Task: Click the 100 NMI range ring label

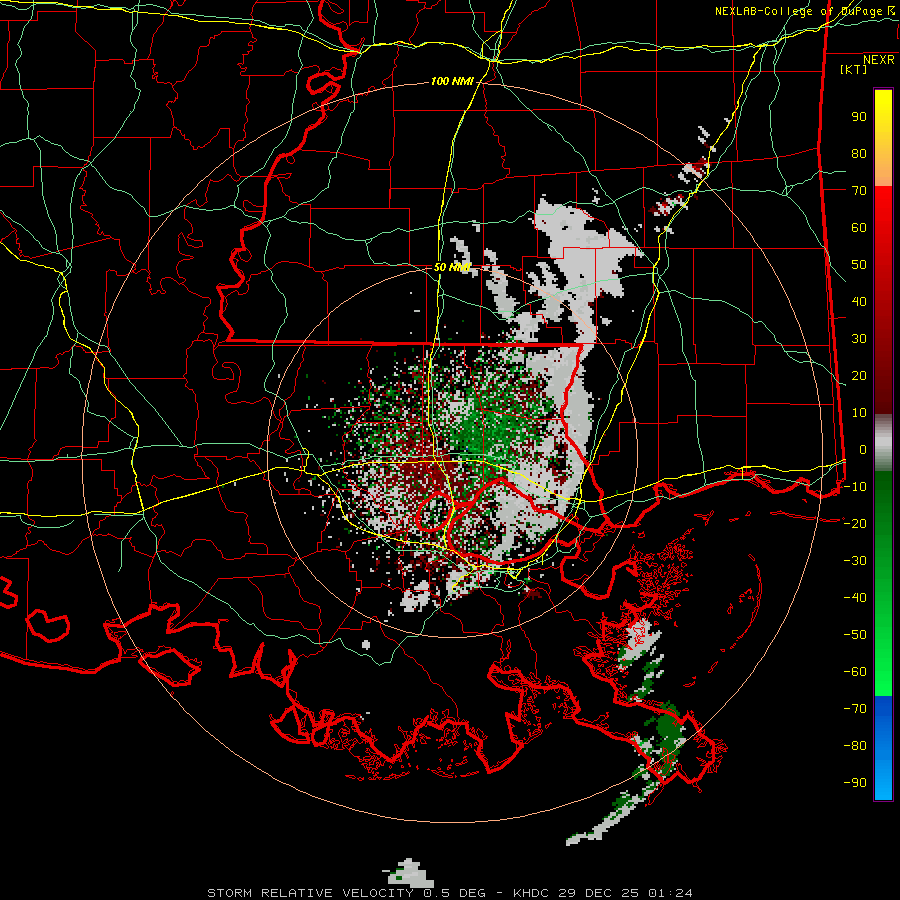Action: 452,82
